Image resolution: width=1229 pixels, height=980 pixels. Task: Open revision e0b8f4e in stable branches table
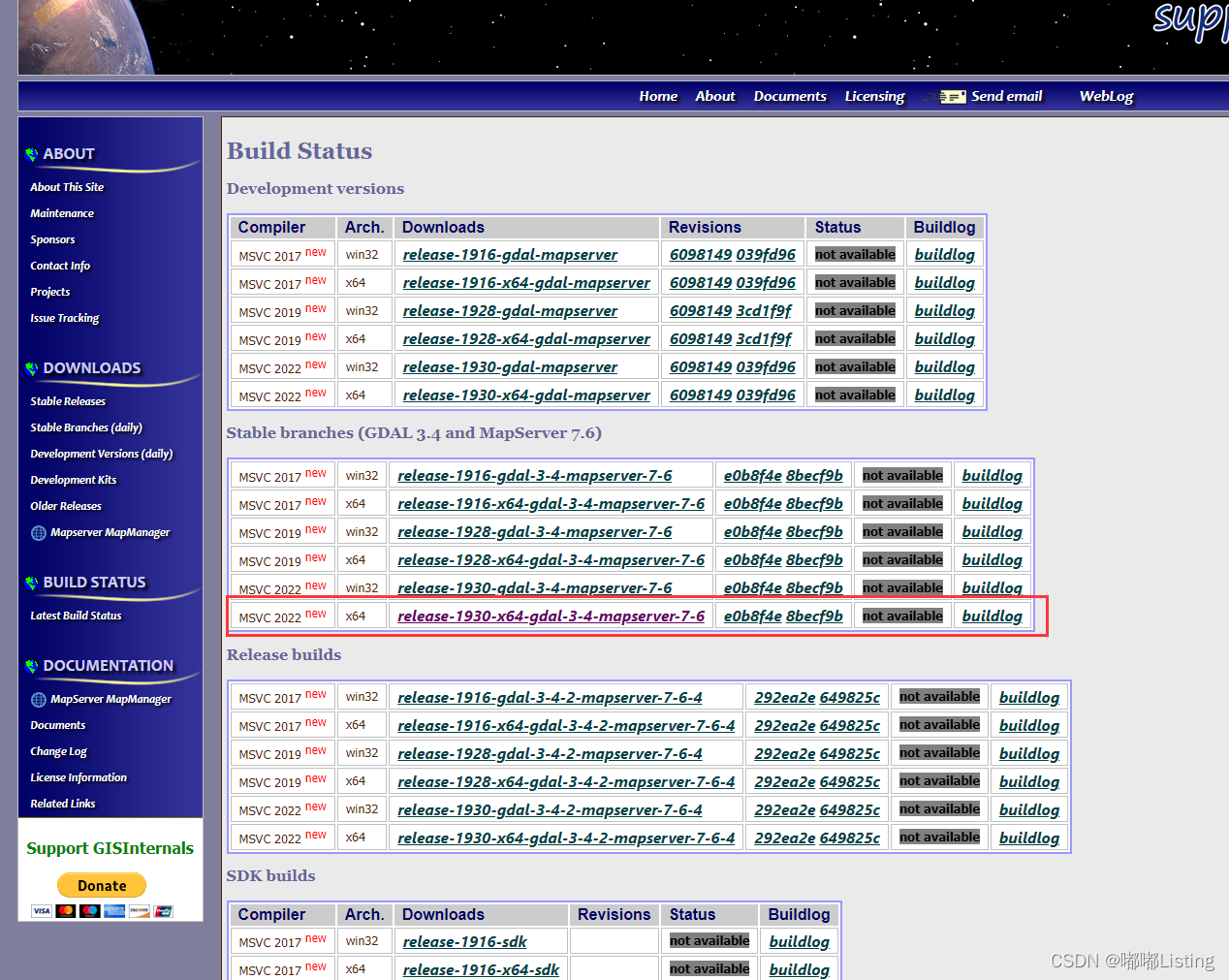(x=752, y=475)
